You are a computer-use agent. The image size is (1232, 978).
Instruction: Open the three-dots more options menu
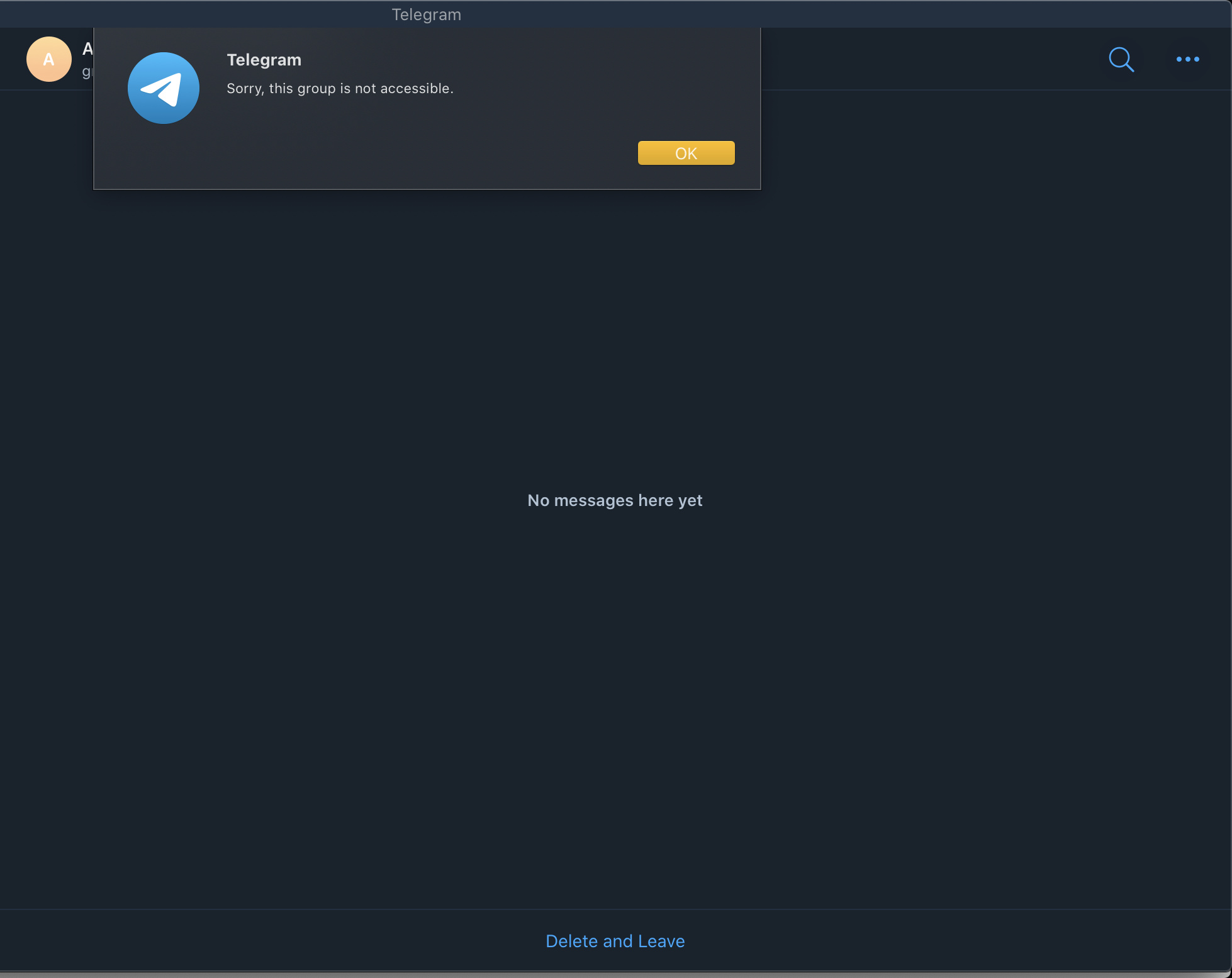click(x=1187, y=59)
